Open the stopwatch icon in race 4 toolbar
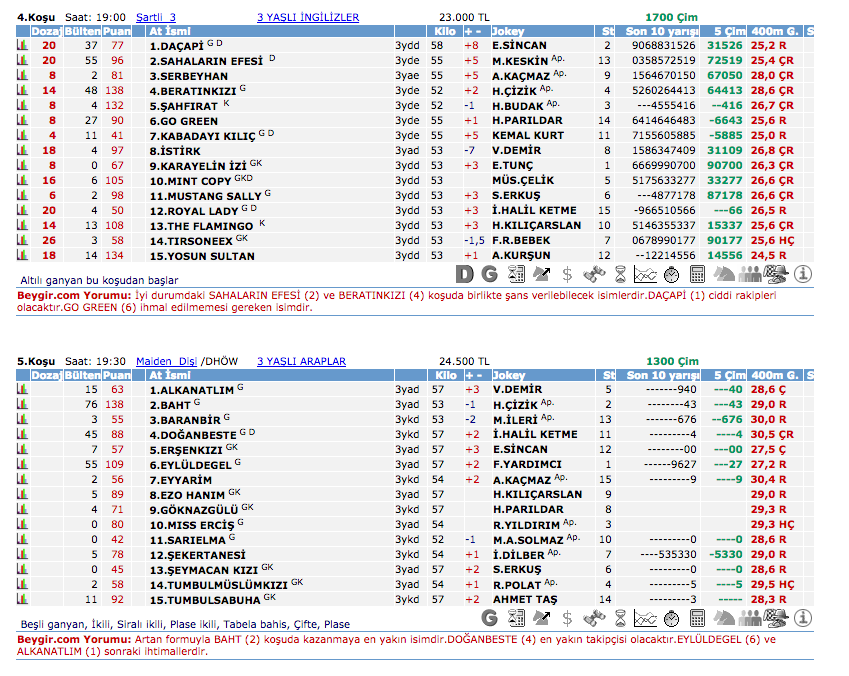 [x=671, y=273]
